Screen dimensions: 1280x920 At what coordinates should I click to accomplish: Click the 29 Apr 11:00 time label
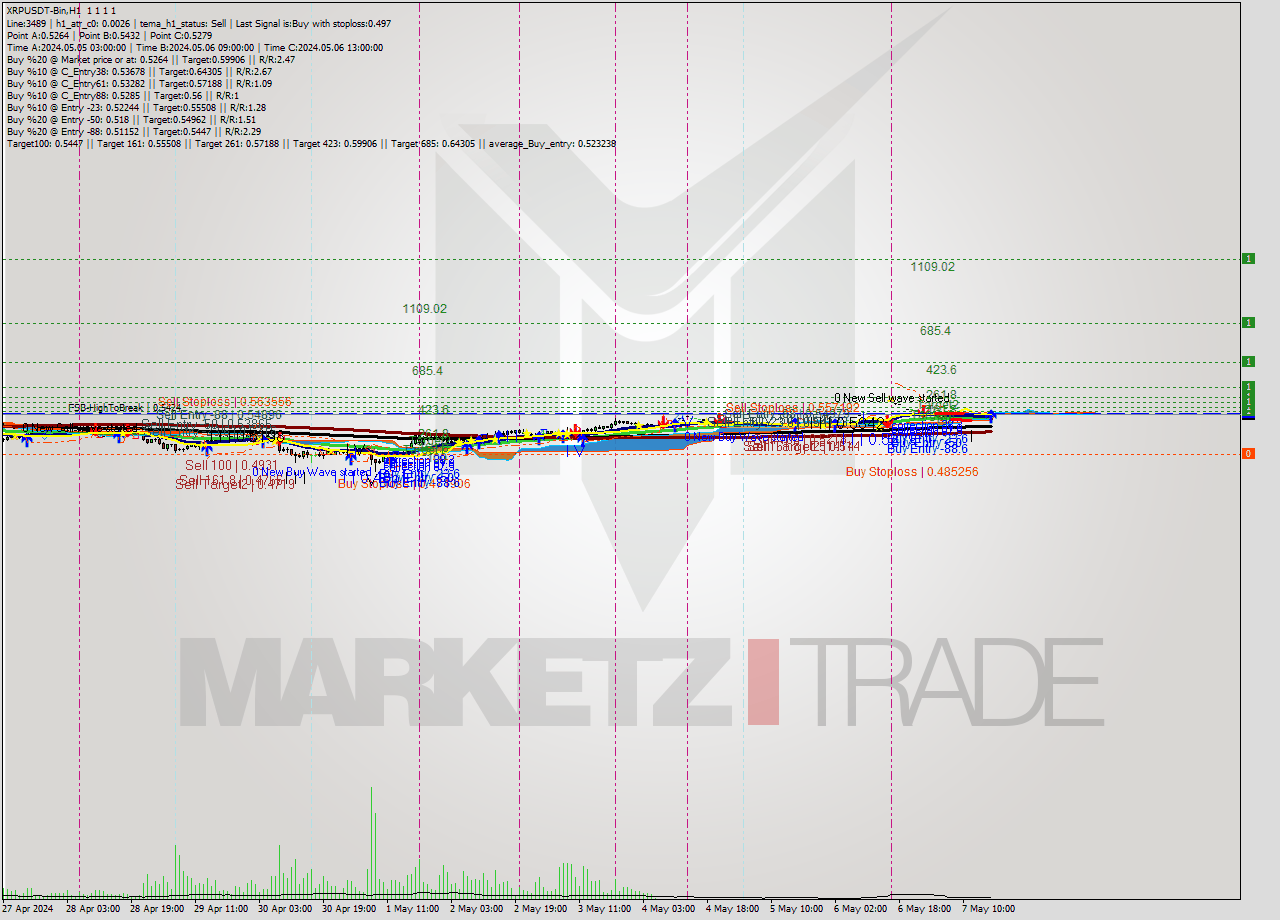(x=220, y=909)
